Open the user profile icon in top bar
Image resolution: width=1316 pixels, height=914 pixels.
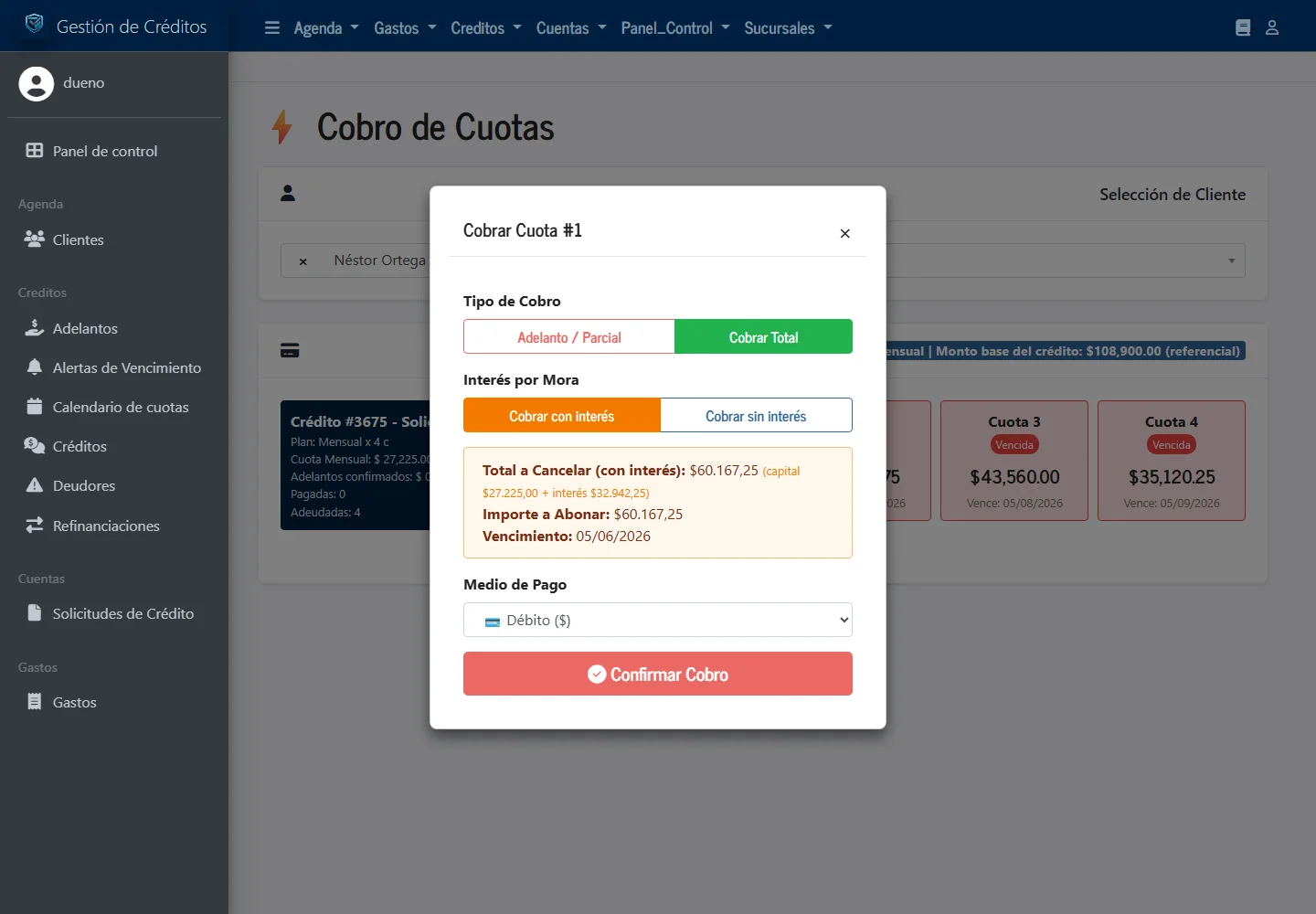1272,27
